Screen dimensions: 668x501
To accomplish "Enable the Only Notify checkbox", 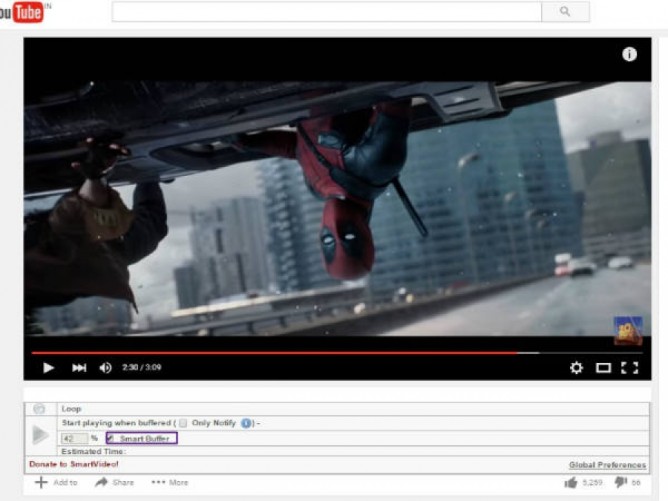I will [183, 423].
